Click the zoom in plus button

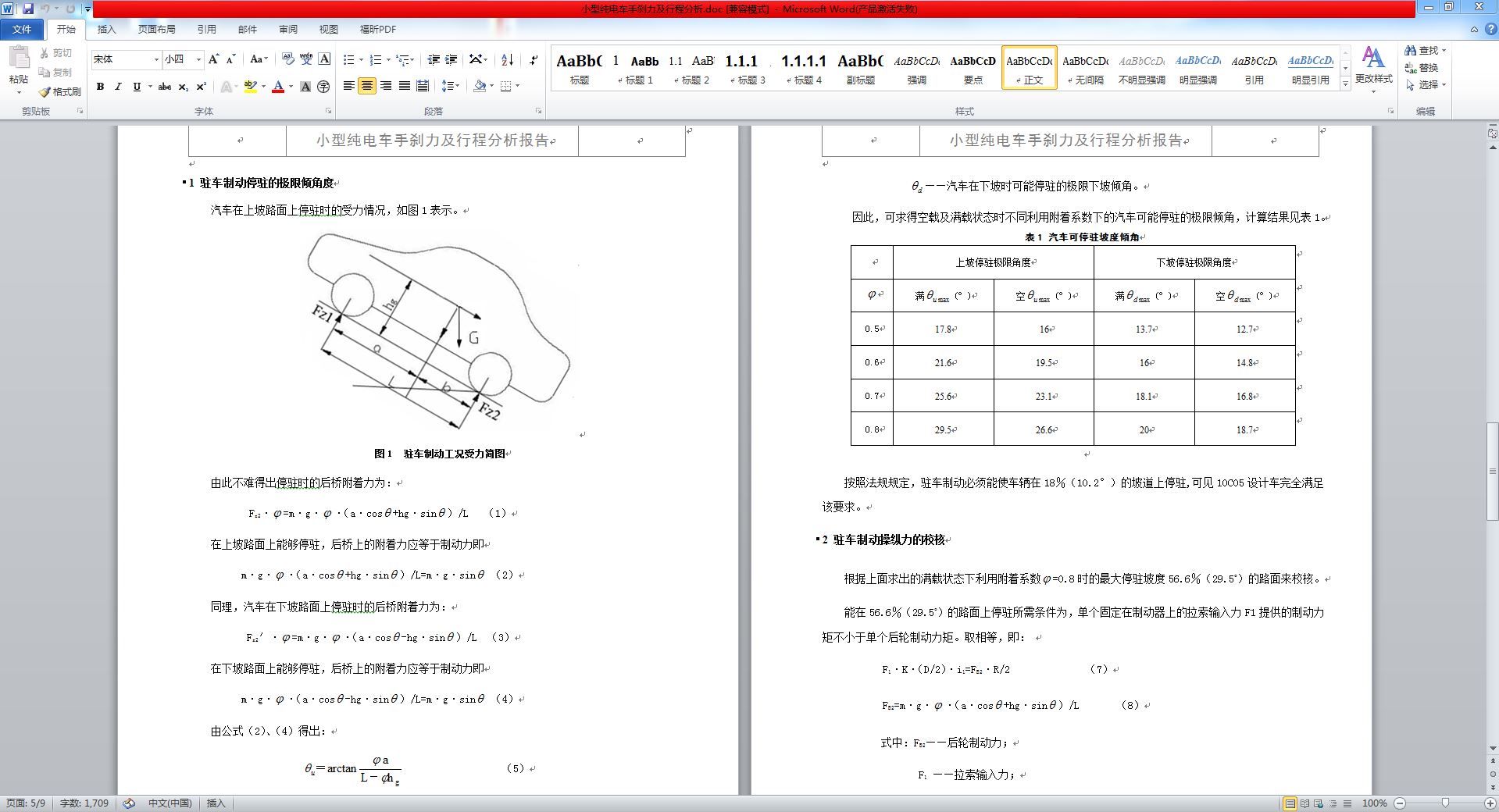tap(1490, 803)
